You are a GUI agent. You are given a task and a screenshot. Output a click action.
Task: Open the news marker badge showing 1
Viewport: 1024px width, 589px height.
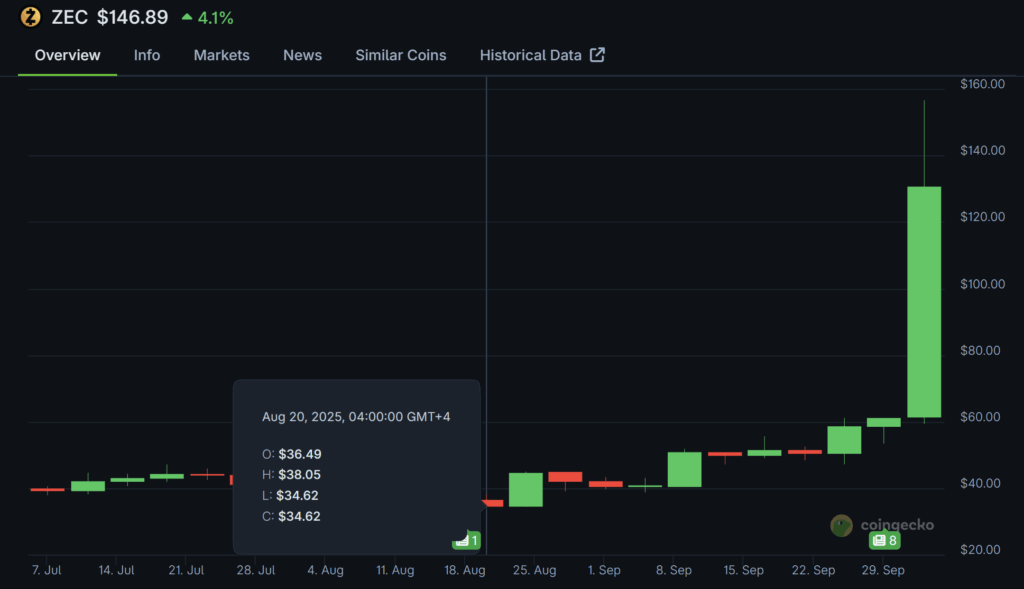tap(466, 541)
